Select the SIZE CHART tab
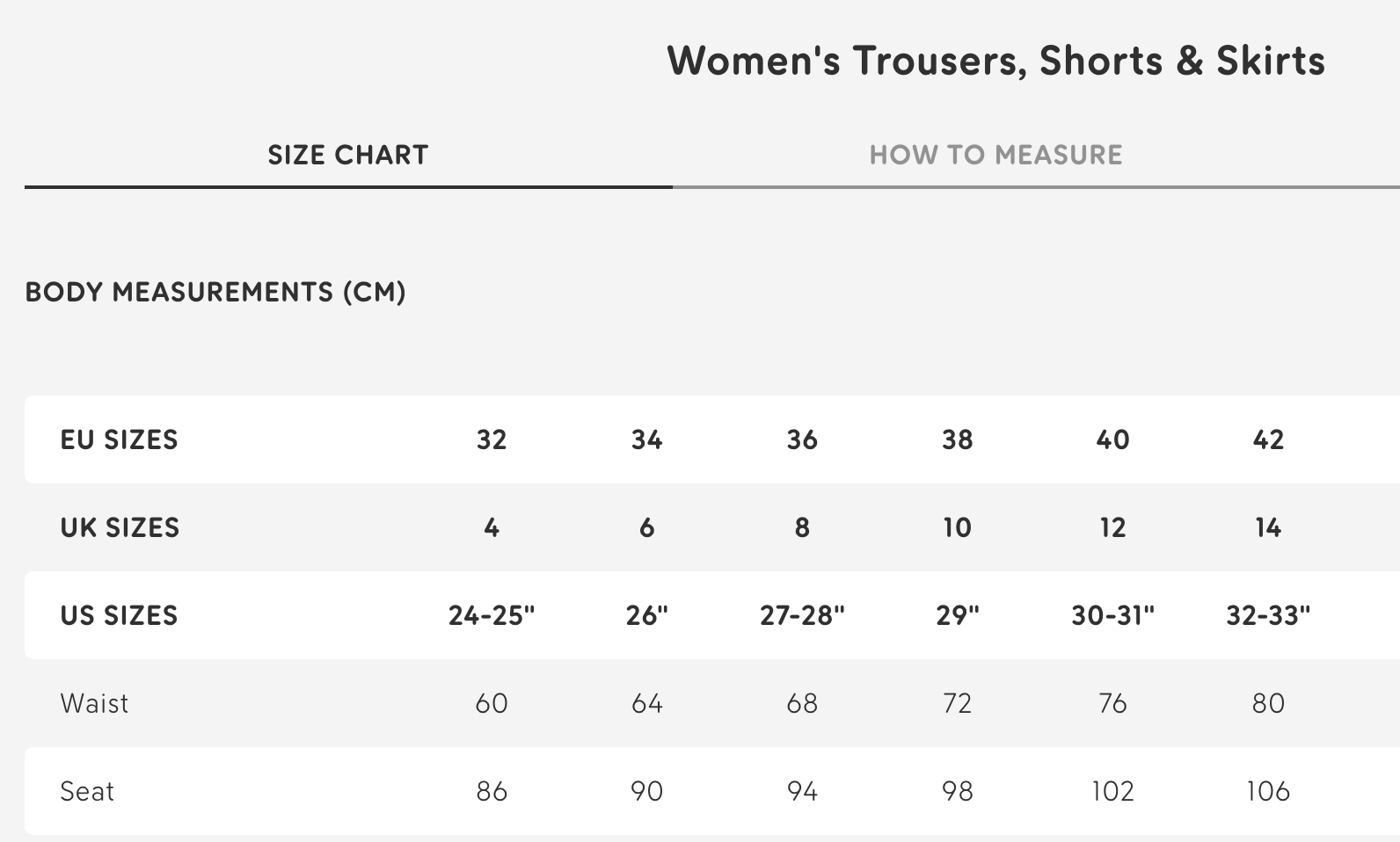 tap(347, 155)
